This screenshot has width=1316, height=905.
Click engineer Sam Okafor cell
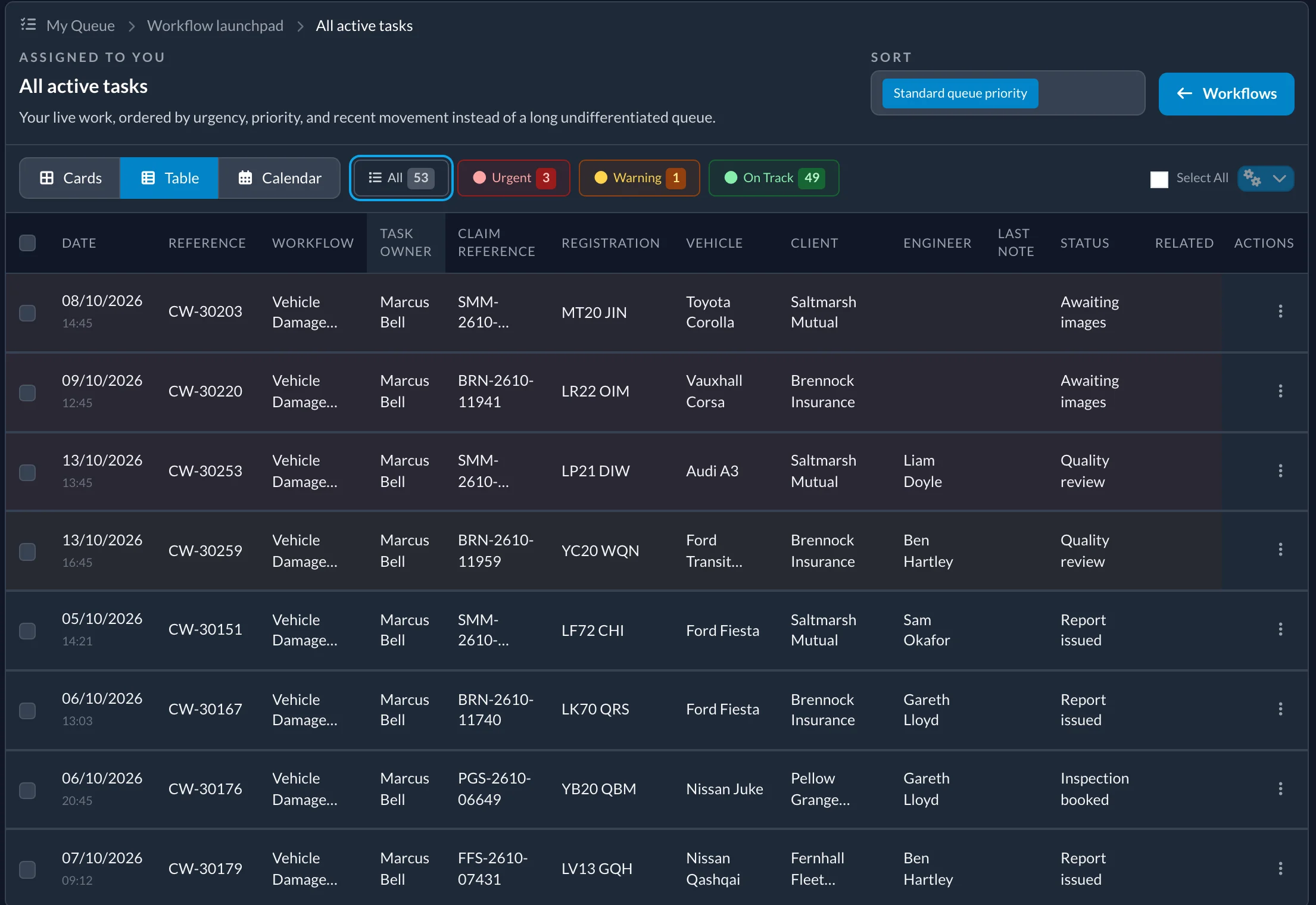927,630
